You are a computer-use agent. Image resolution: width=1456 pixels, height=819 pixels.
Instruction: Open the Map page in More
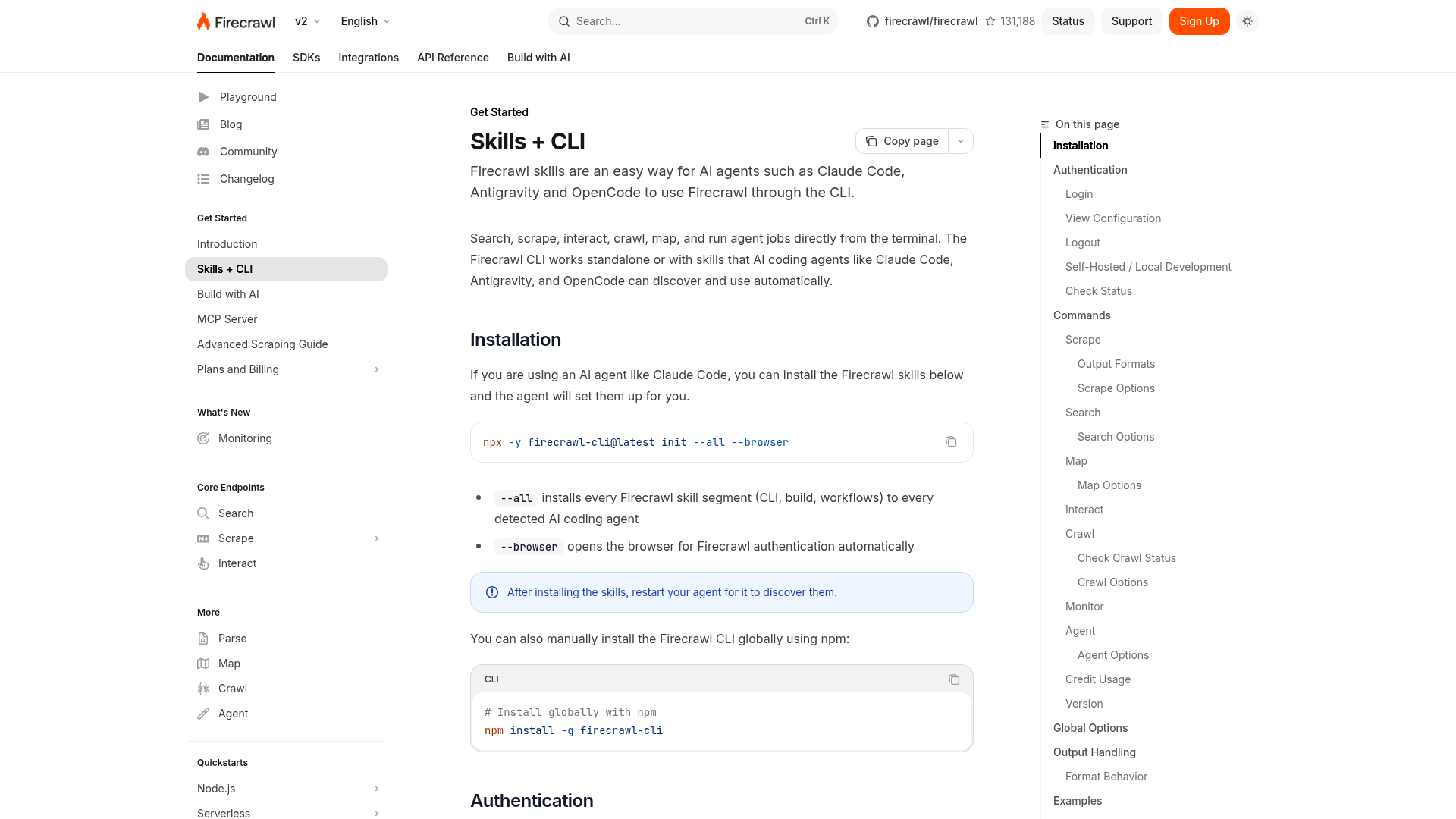229,664
